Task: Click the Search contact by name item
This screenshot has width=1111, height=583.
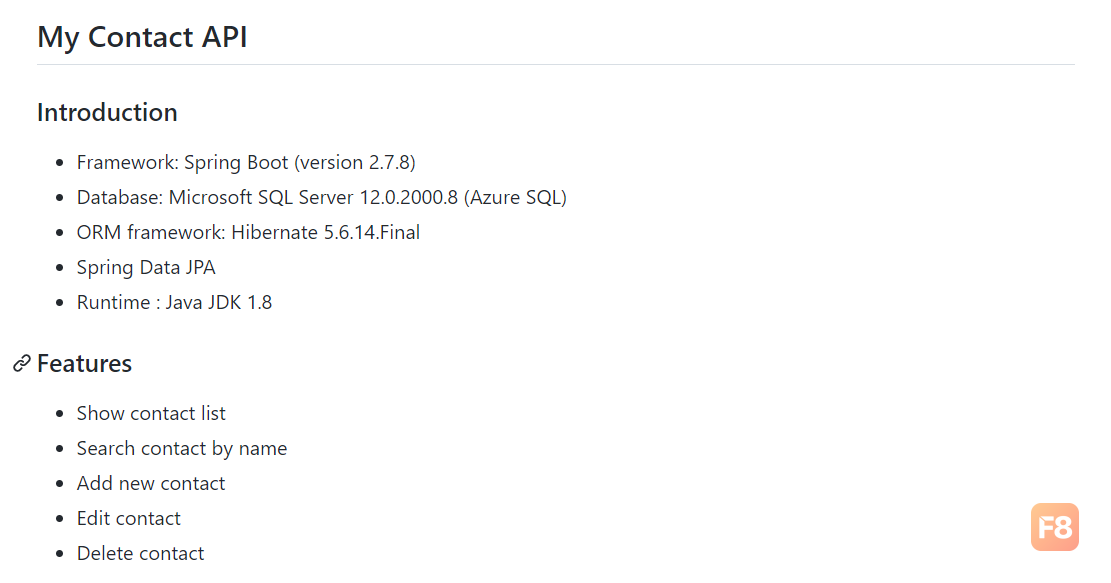Action: (x=182, y=448)
